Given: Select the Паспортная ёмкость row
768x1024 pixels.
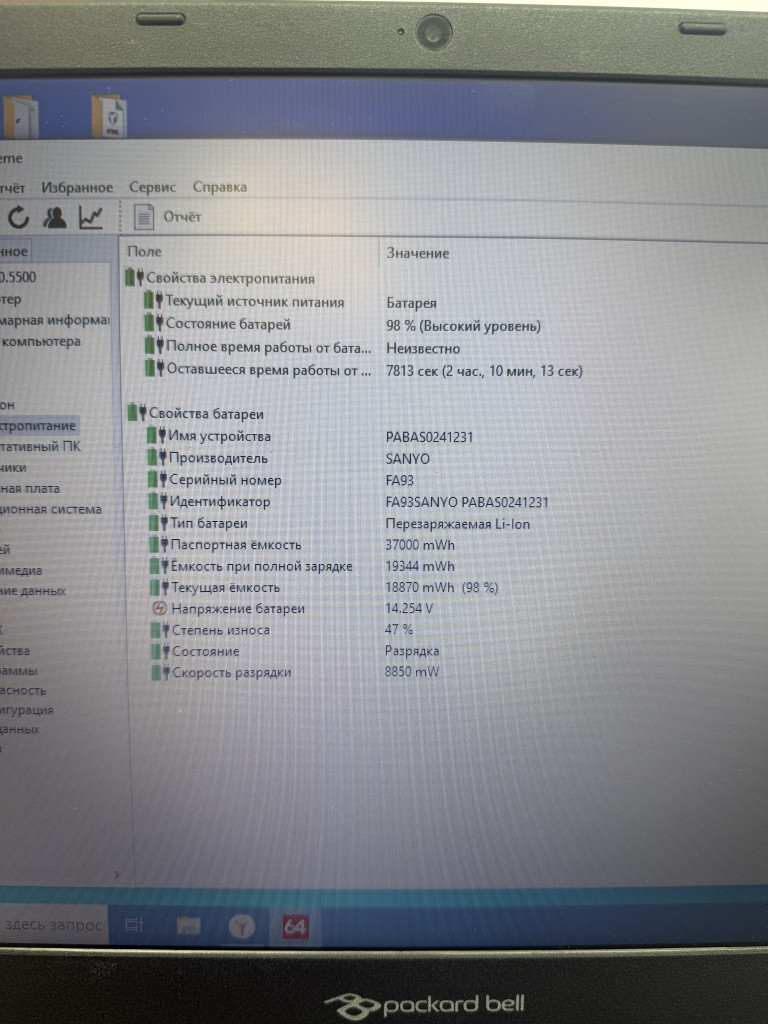Looking at the screenshot, I should tap(235, 545).
